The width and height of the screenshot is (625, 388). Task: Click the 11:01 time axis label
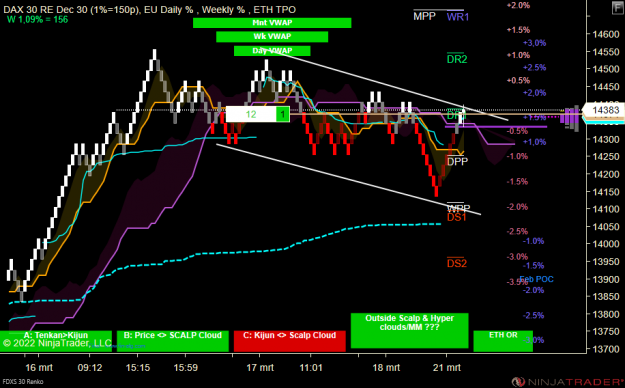(311, 367)
